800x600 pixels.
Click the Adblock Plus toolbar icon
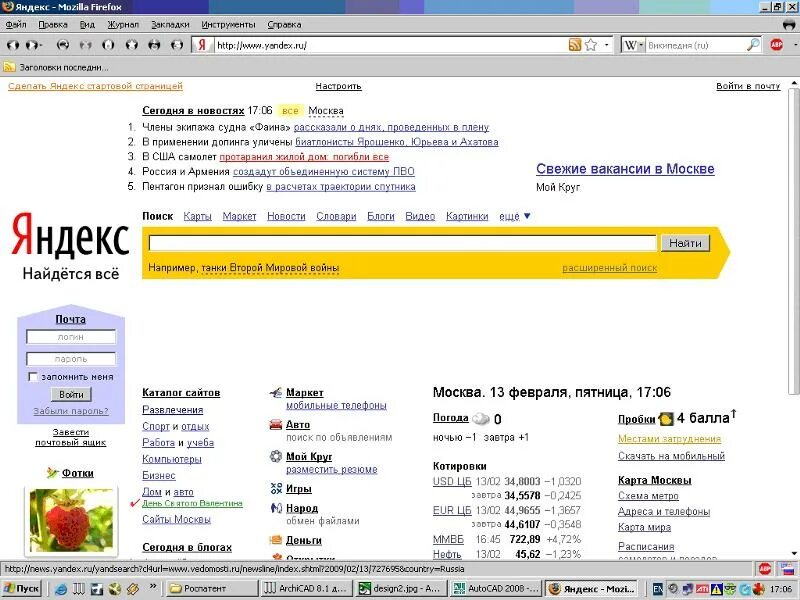coord(777,45)
